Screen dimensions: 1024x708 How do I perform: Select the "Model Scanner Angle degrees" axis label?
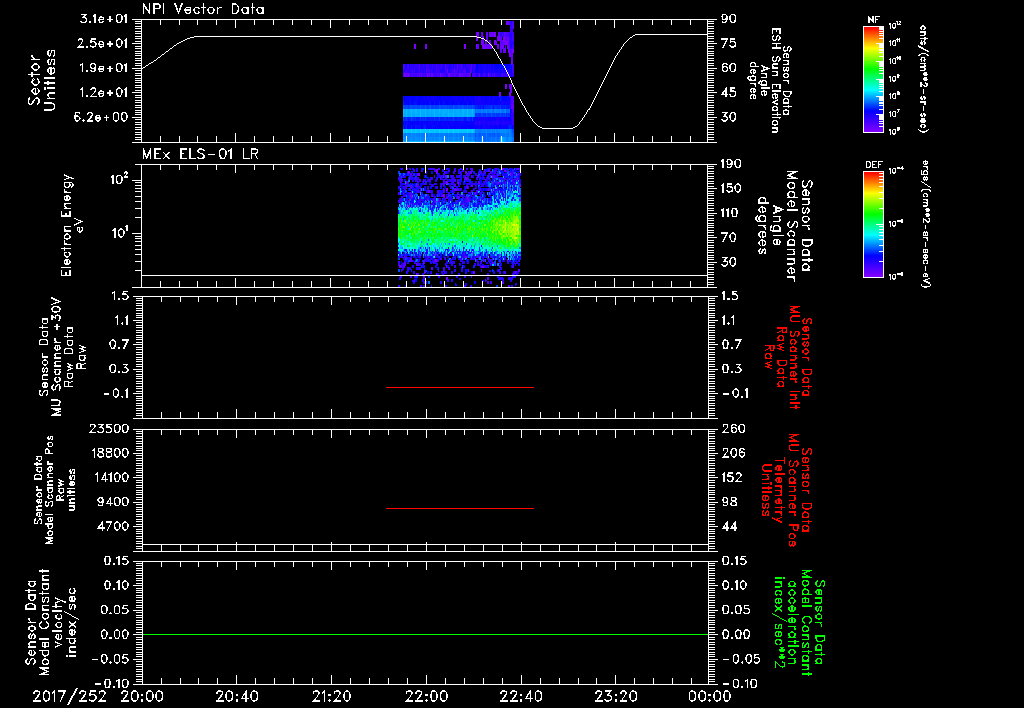point(784,225)
